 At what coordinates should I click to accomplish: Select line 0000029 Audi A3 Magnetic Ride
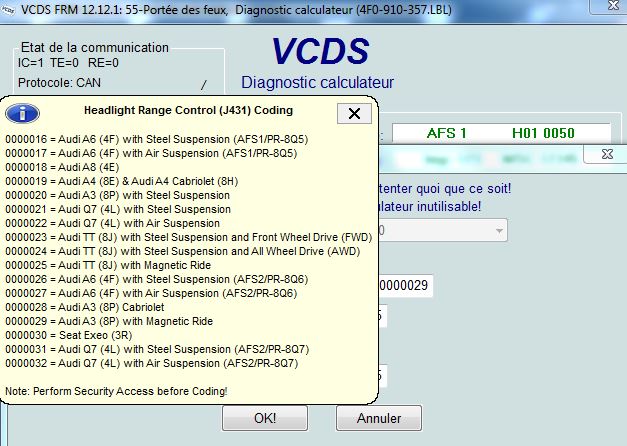click(x=109, y=321)
